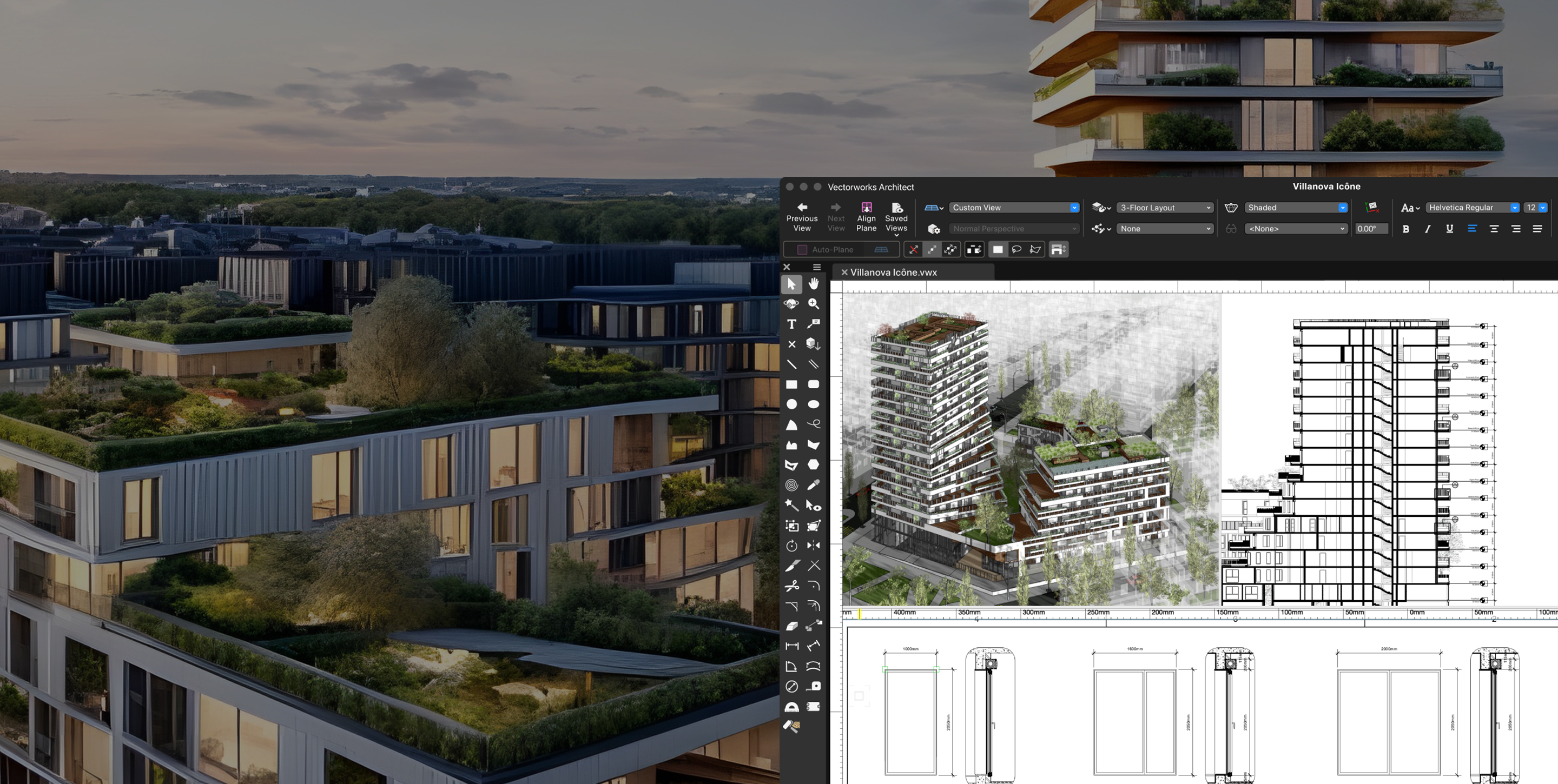This screenshot has height=784, width=1558.
Task: Select the Pan hand tool
Action: click(x=814, y=283)
